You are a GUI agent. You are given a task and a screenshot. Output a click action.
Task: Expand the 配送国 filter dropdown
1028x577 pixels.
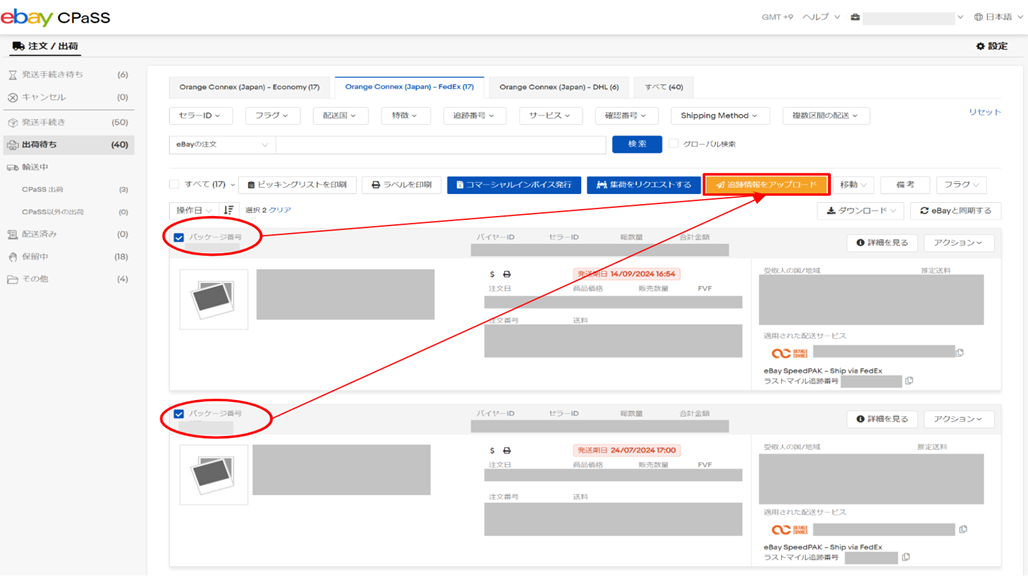coord(339,115)
